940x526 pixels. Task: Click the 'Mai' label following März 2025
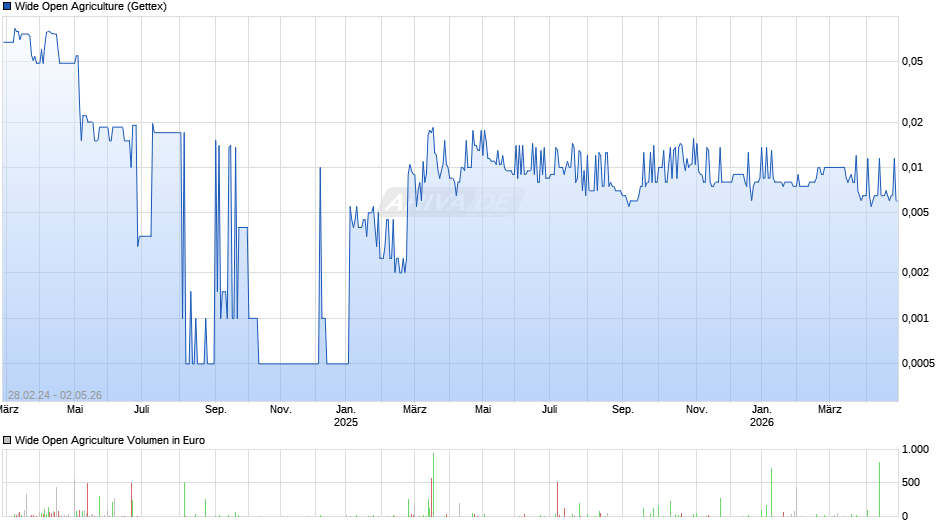point(483,410)
